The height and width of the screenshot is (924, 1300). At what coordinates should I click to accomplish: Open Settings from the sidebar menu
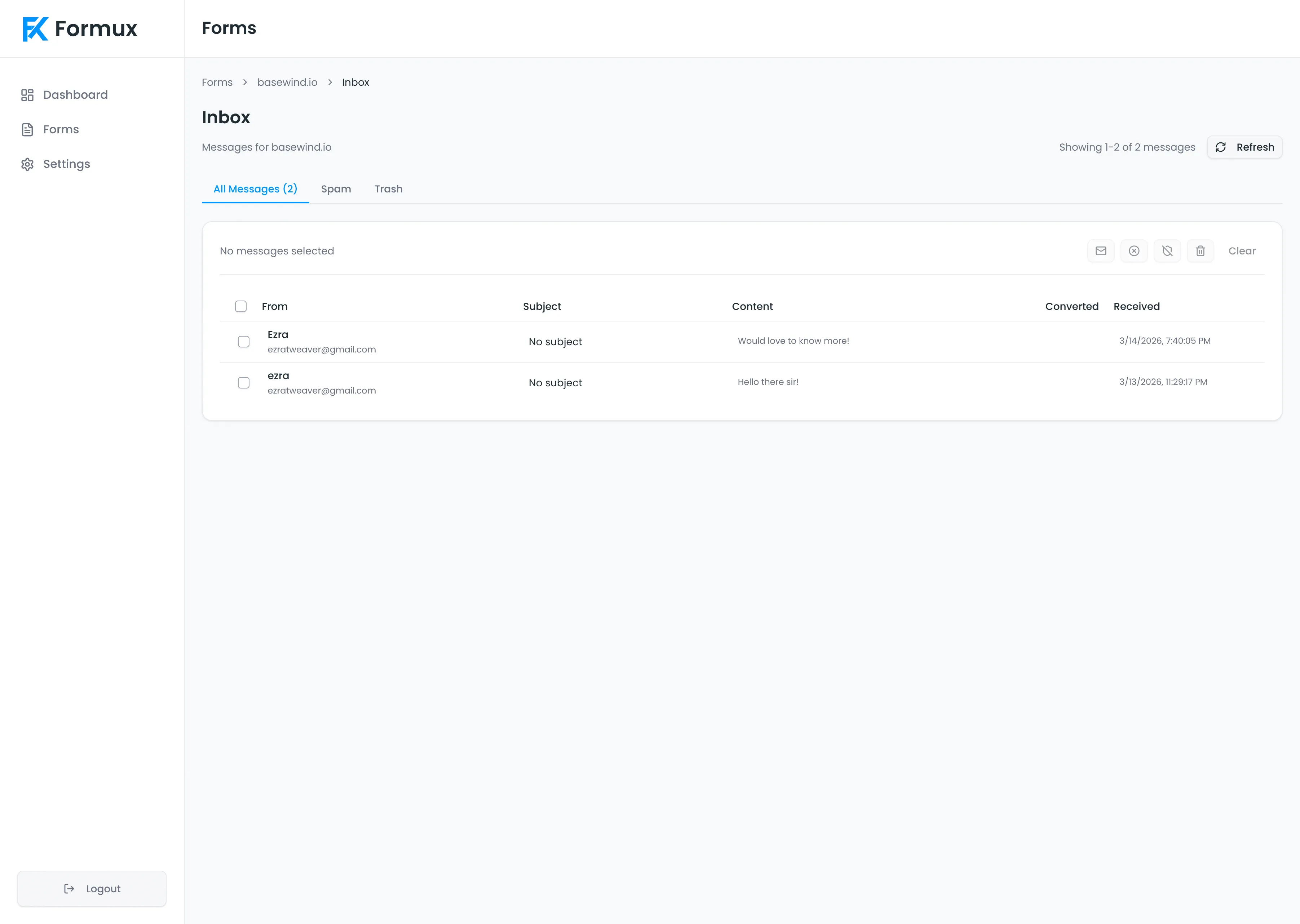[67, 164]
